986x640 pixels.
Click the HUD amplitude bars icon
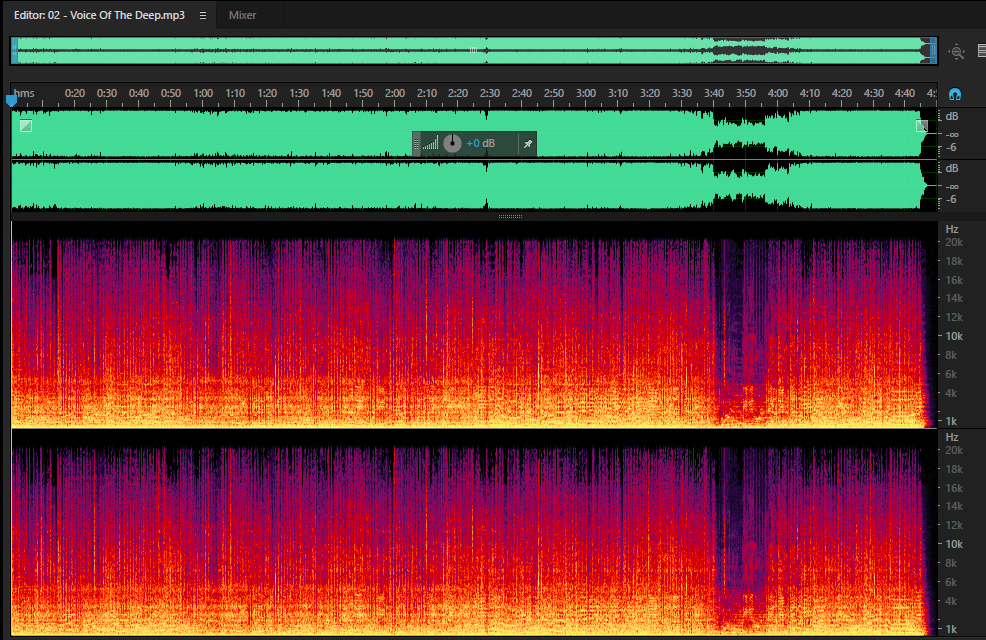pyautogui.click(x=431, y=144)
